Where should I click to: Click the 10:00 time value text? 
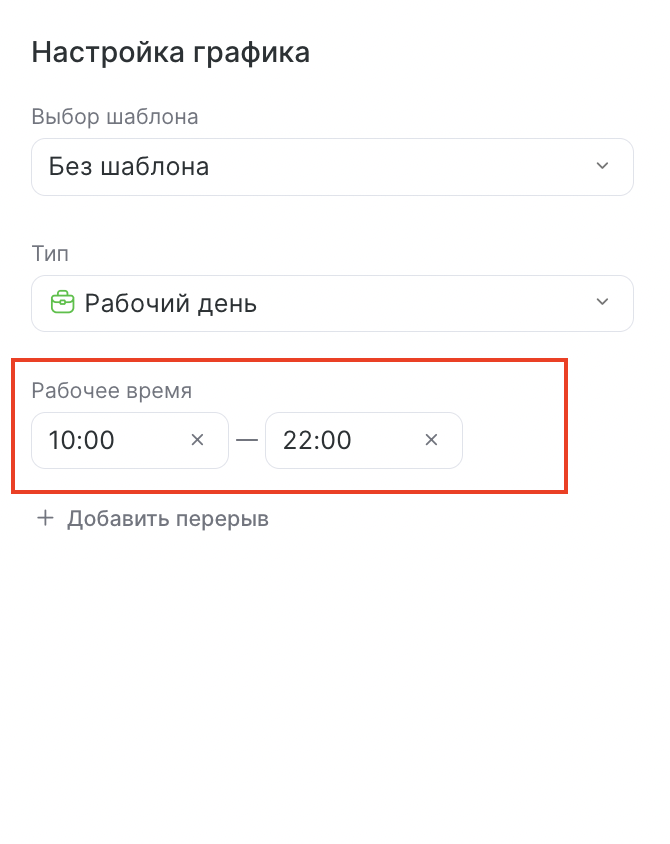[x=81, y=440]
